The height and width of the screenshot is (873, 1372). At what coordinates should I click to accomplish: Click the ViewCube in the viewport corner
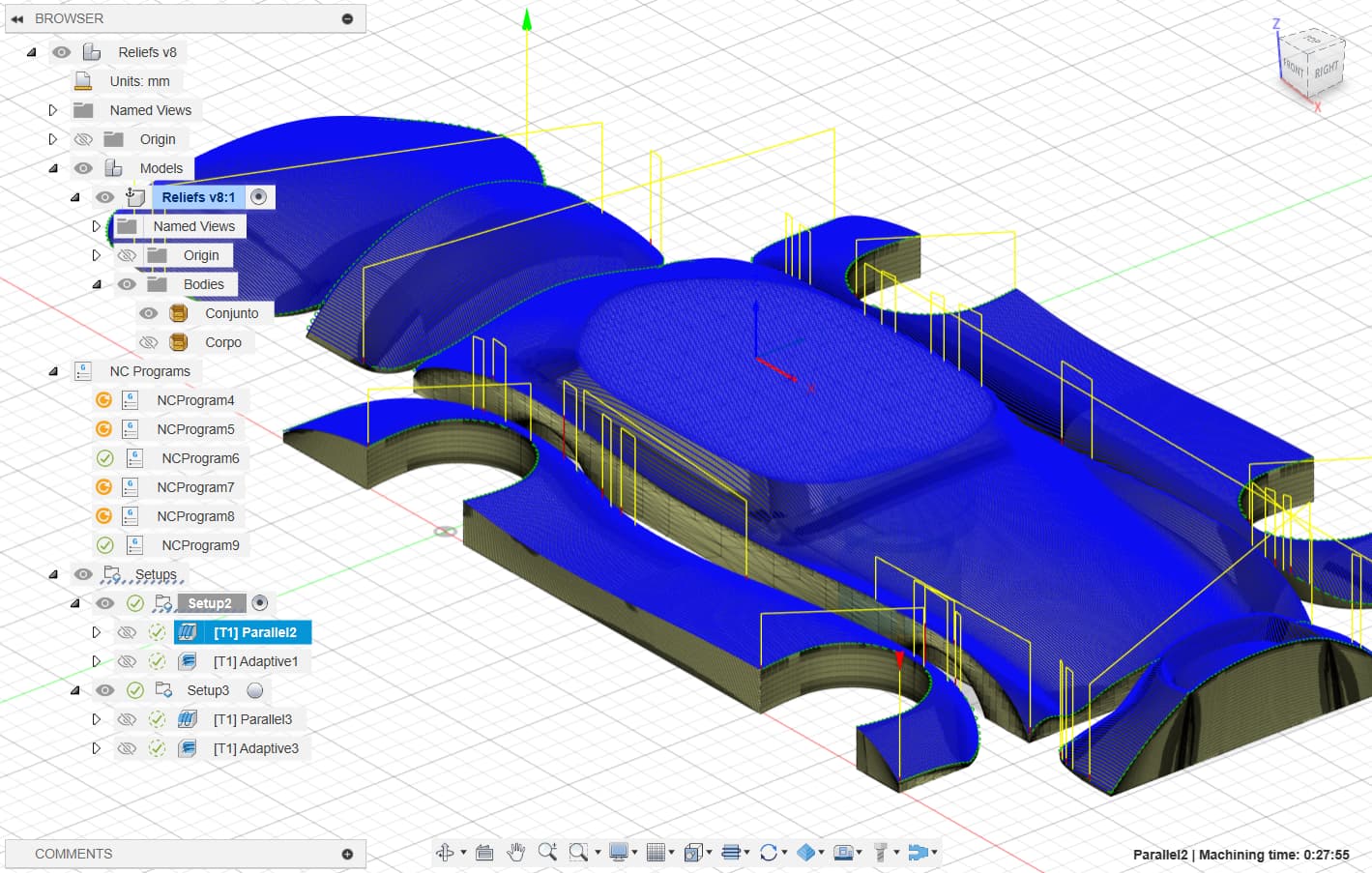coord(1311,62)
